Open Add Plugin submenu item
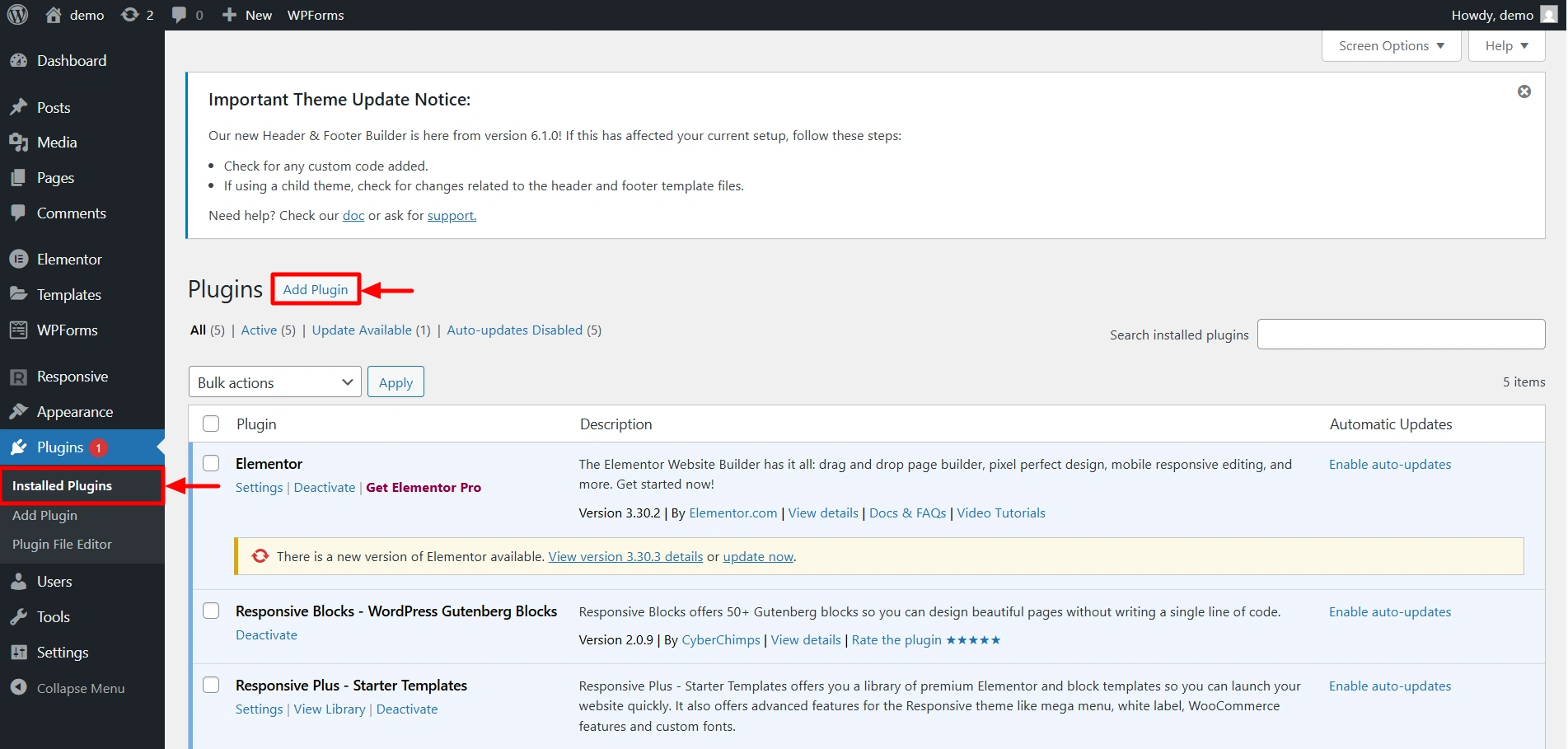This screenshot has height=749, width=1568. click(x=44, y=515)
